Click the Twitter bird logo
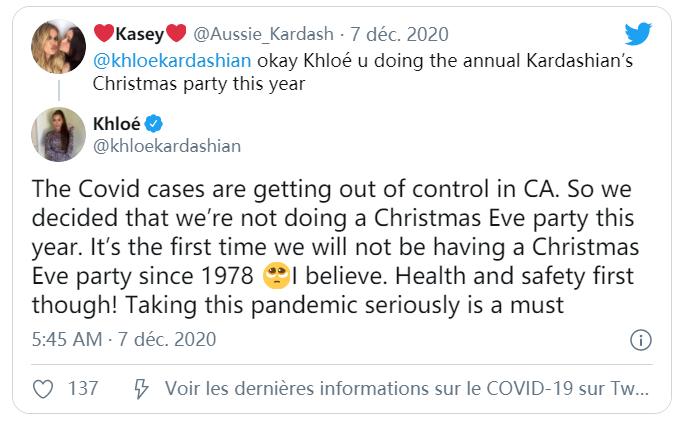Viewport: 688px width, 426px height. click(x=638, y=34)
